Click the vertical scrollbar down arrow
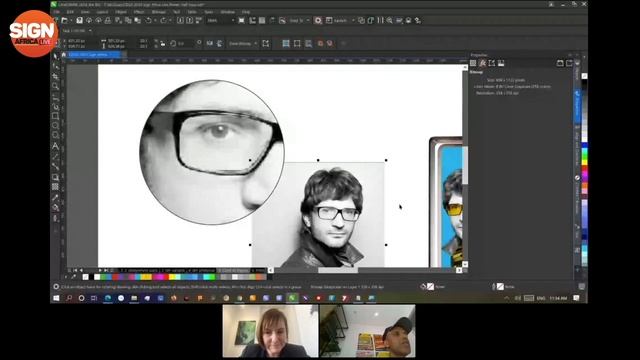Viewport: 640px width, 360px height. [x=465, y=264]
